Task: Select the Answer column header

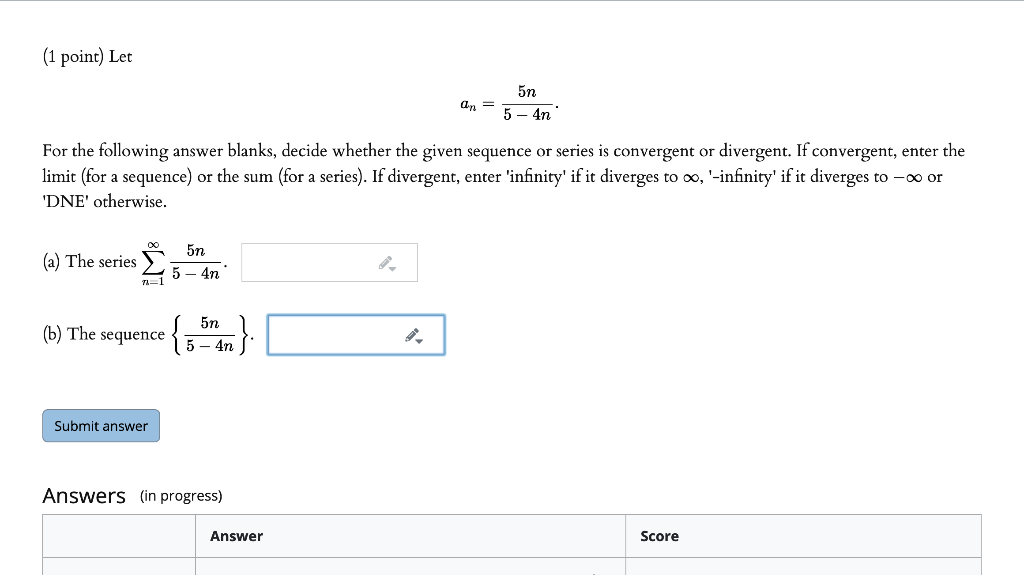Action: point(236,536)
